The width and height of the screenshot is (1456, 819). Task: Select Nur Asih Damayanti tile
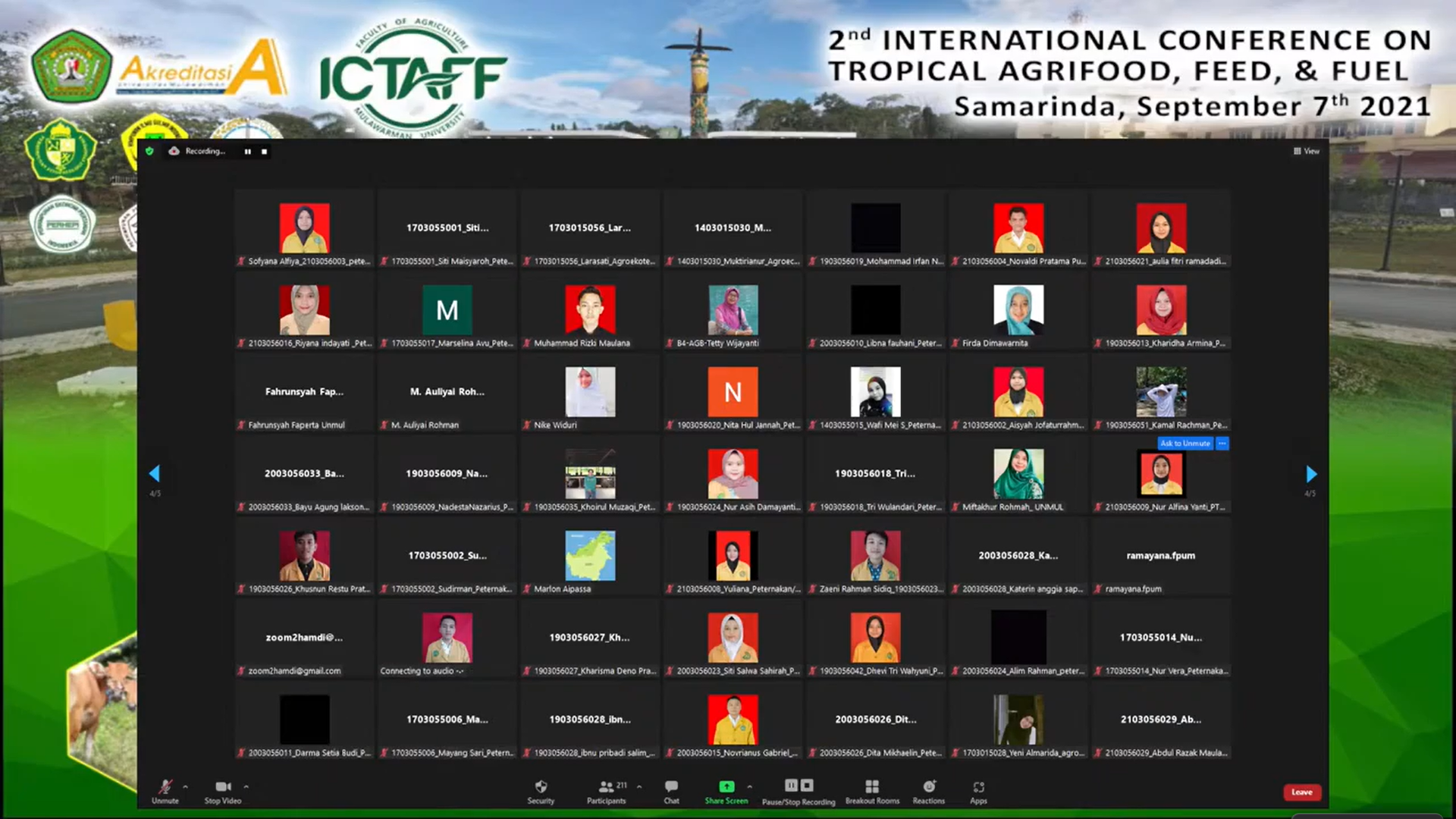(733, 474)
